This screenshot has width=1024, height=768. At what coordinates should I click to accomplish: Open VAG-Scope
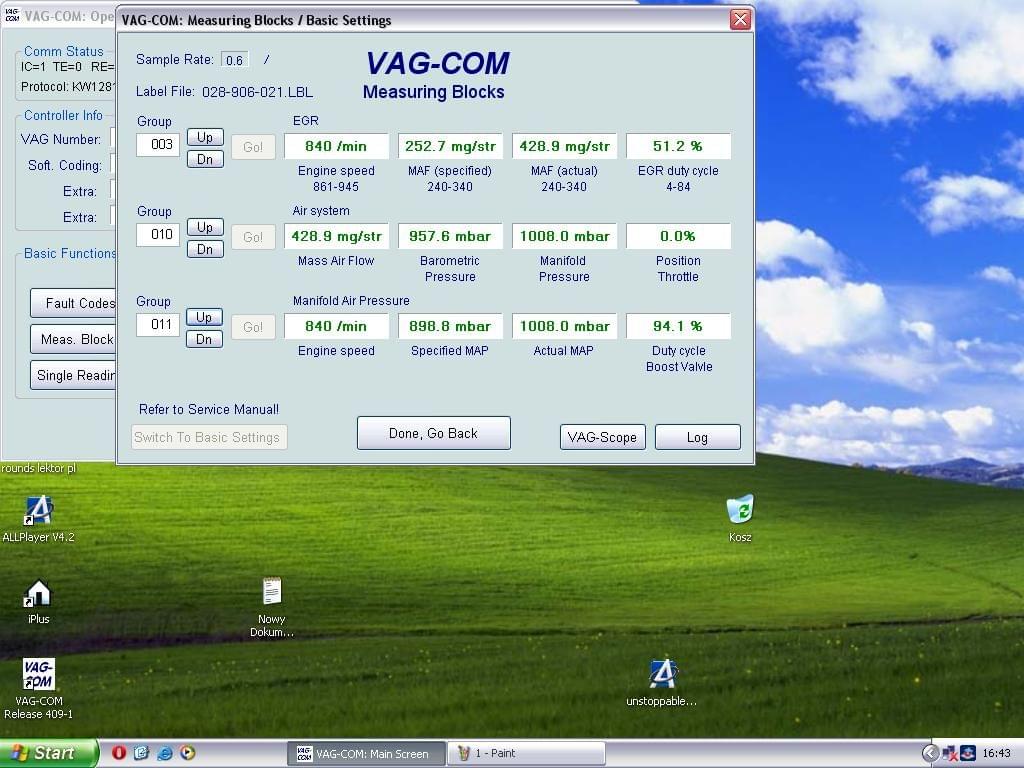[603, 438]
